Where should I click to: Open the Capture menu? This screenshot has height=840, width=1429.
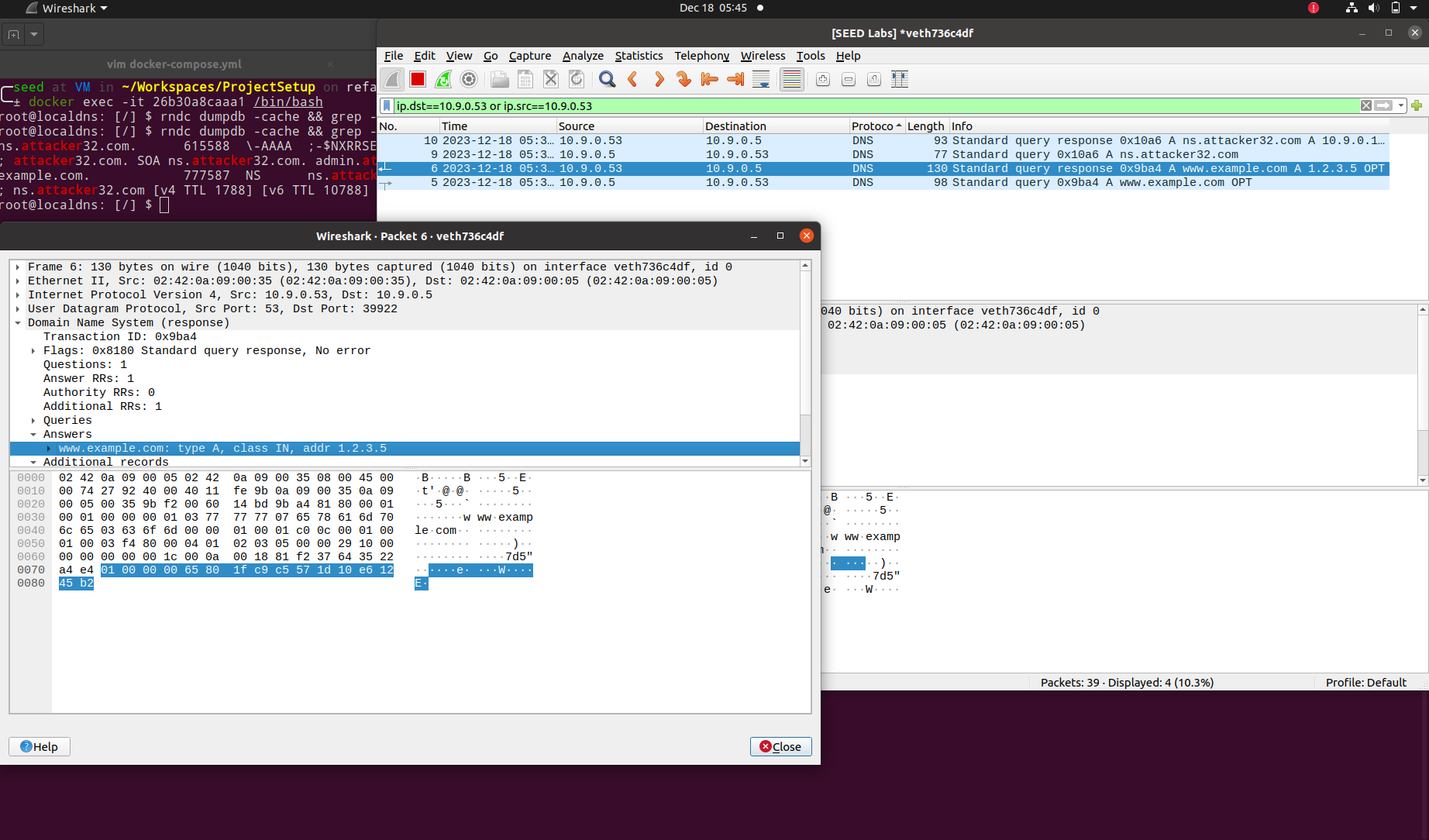coord(530,56)
